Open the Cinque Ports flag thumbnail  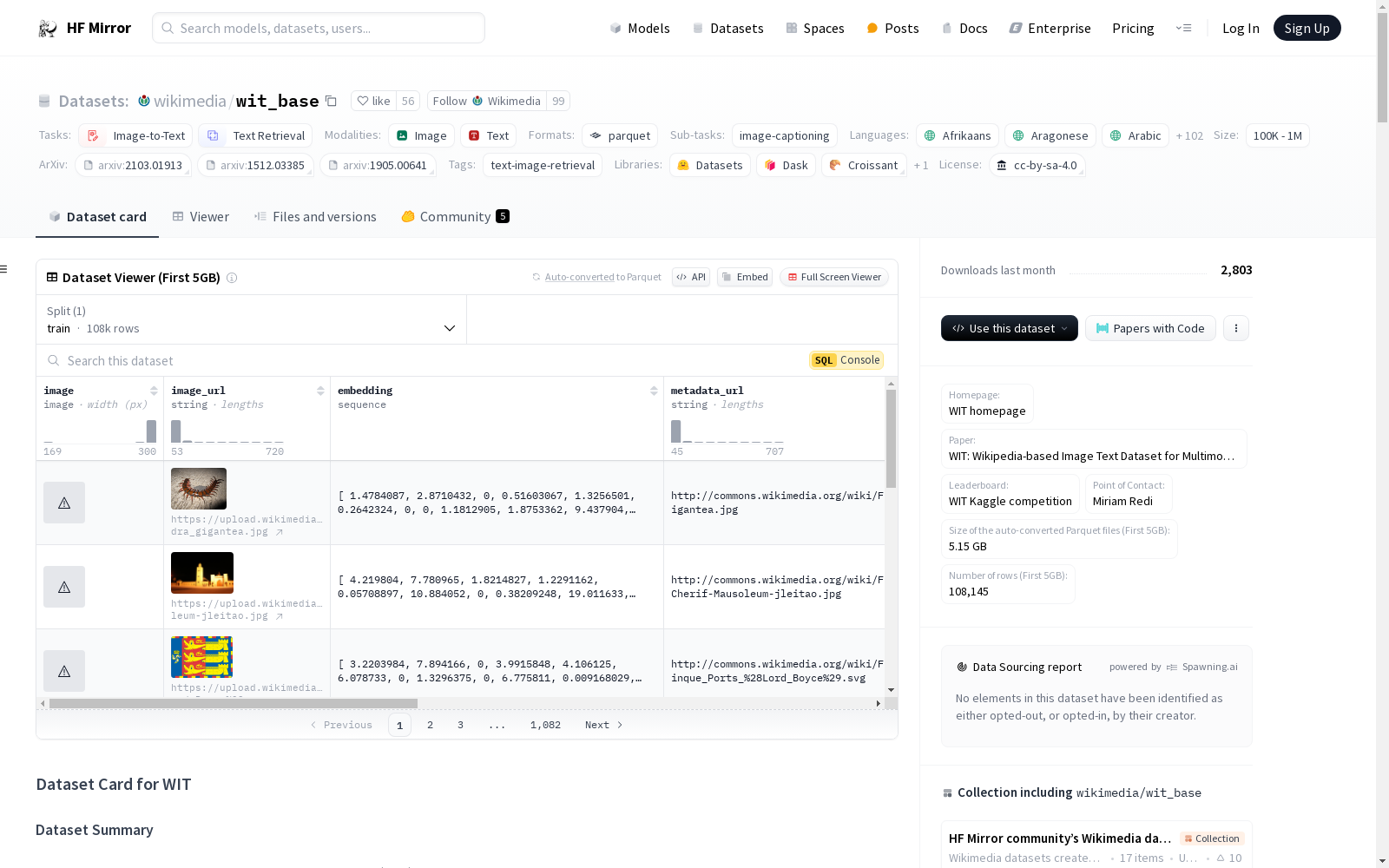pos(202,657)
